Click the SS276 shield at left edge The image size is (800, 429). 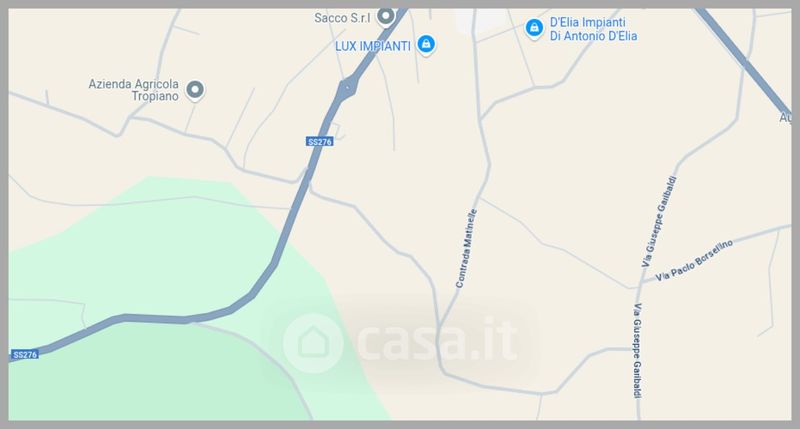[x=24, y=355]
